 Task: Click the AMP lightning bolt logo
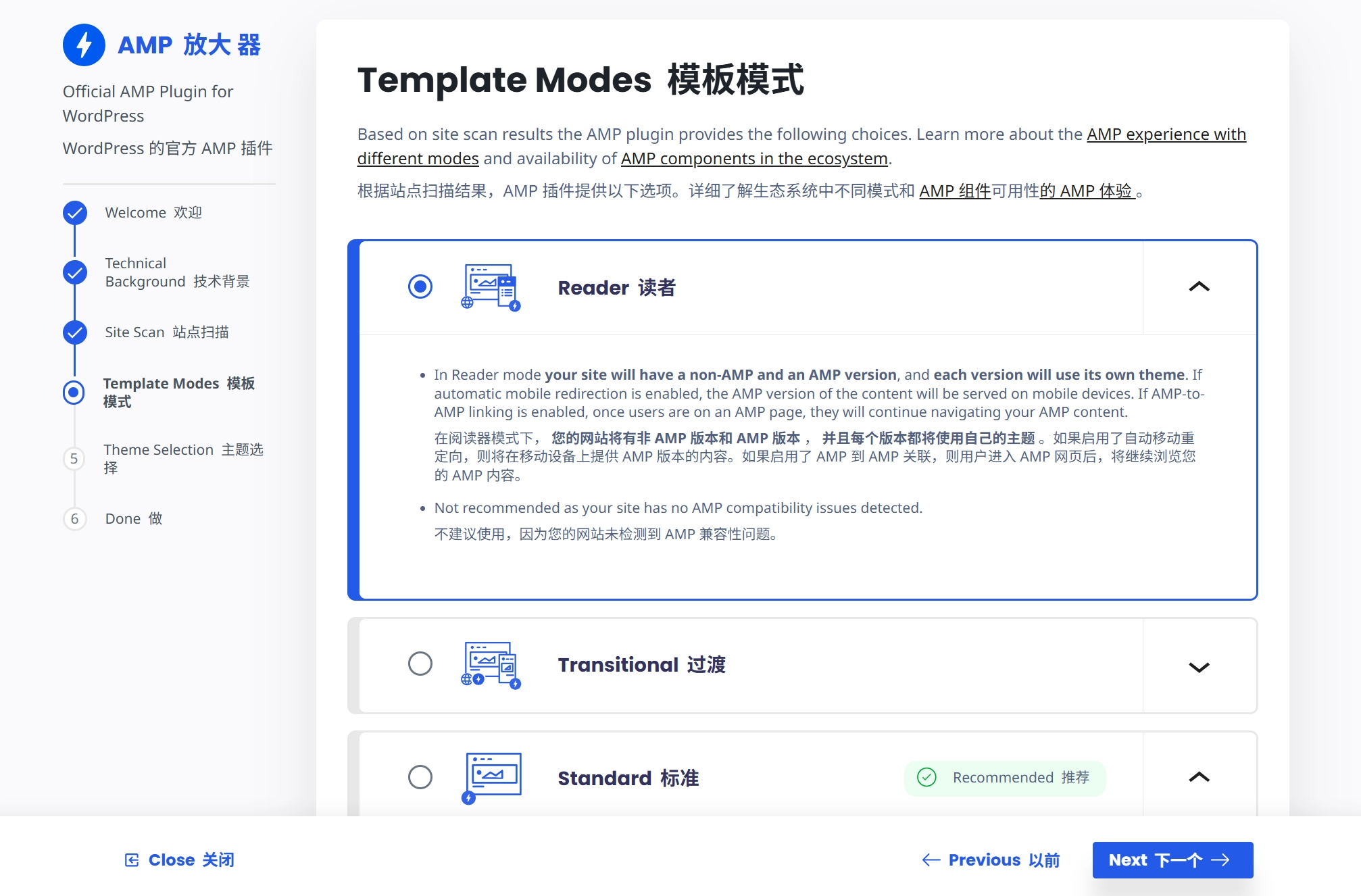pyautogui.click(x=84, y=45)
